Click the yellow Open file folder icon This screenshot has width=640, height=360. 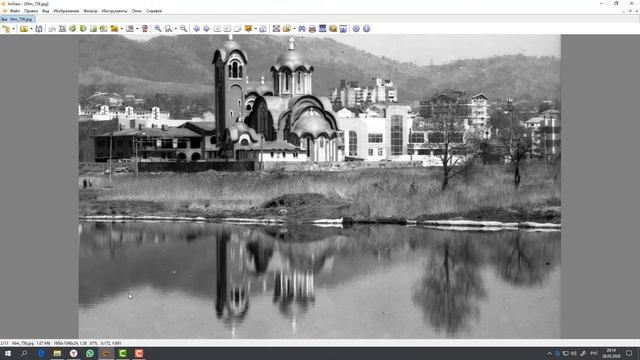tap(24, 29)
